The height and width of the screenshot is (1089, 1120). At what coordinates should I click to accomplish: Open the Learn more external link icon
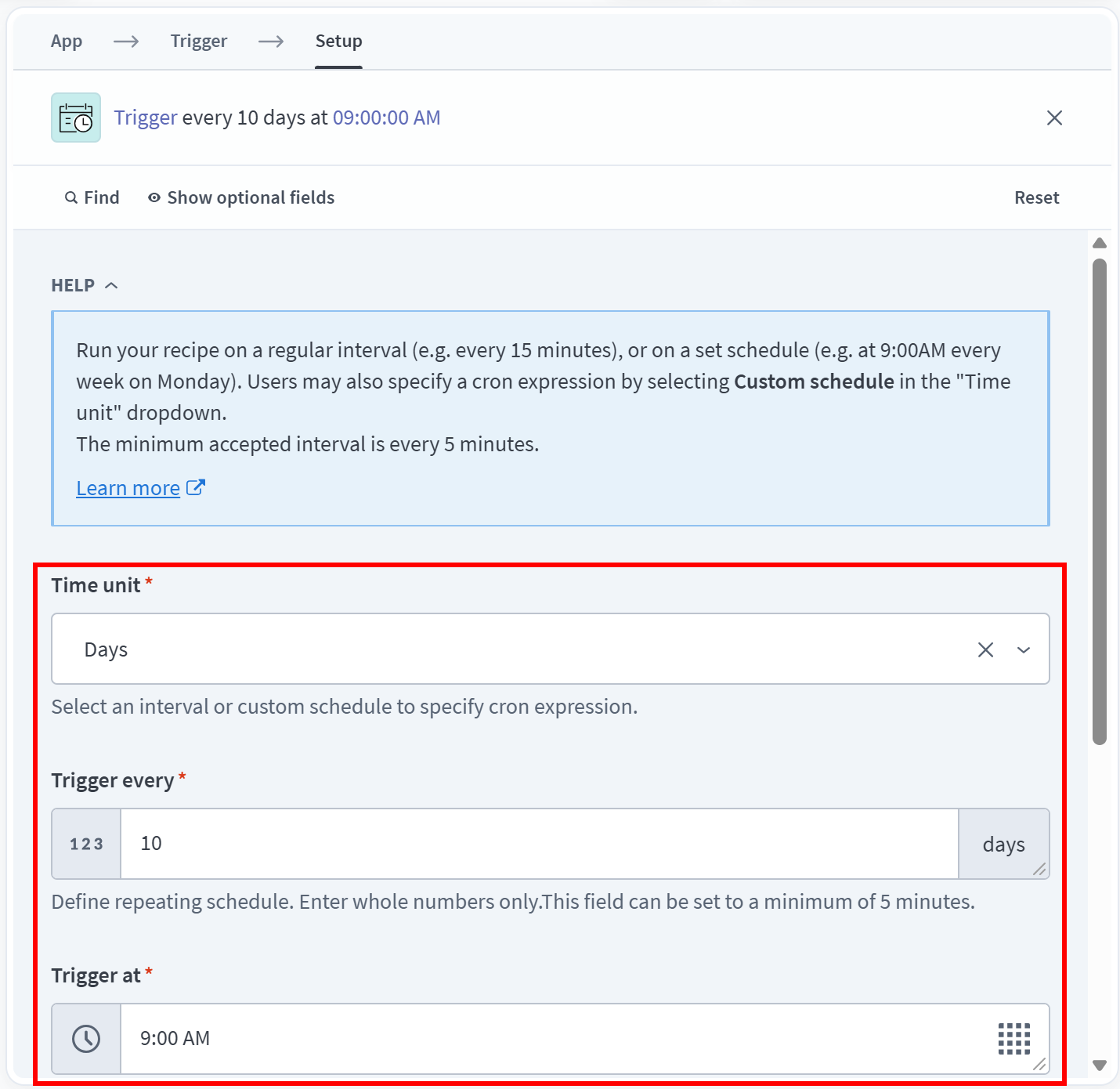pyautogui.click(x=196, y=487)
